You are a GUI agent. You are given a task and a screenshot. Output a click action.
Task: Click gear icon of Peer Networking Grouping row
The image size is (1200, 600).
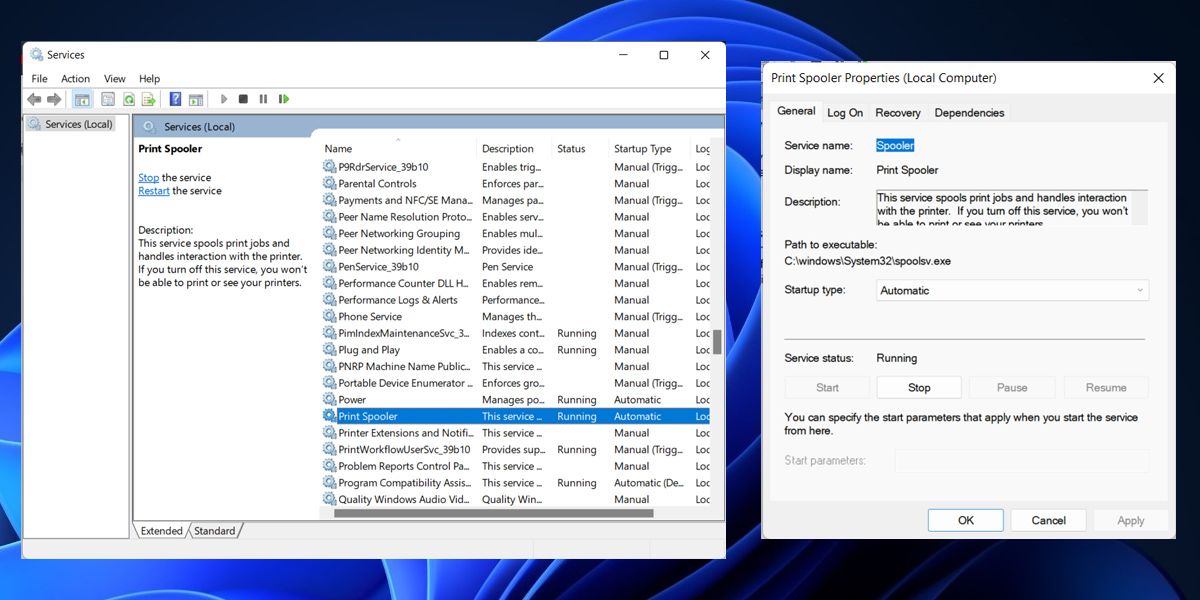coord(330,234)
